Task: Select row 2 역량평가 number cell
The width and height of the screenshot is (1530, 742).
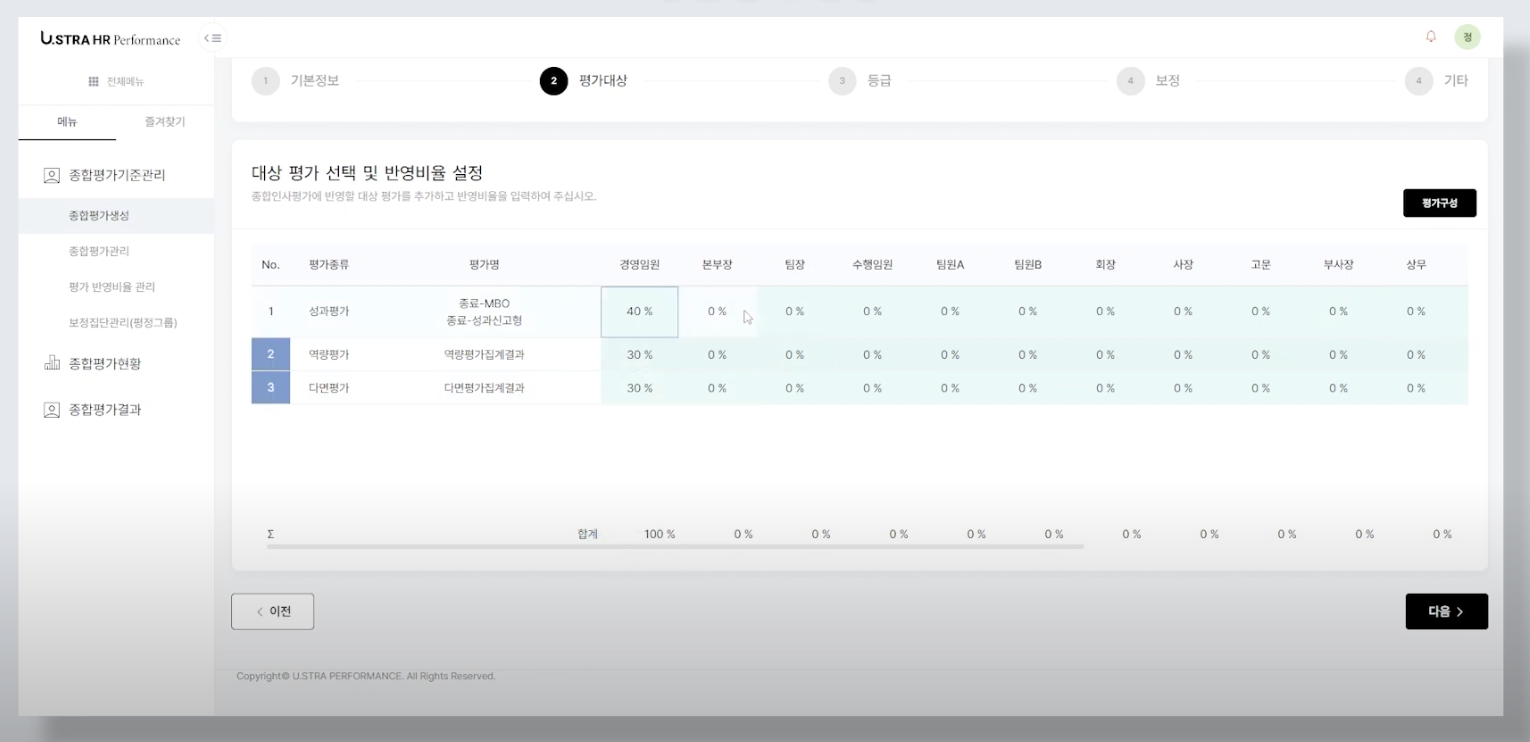Action: click(270, 355)
